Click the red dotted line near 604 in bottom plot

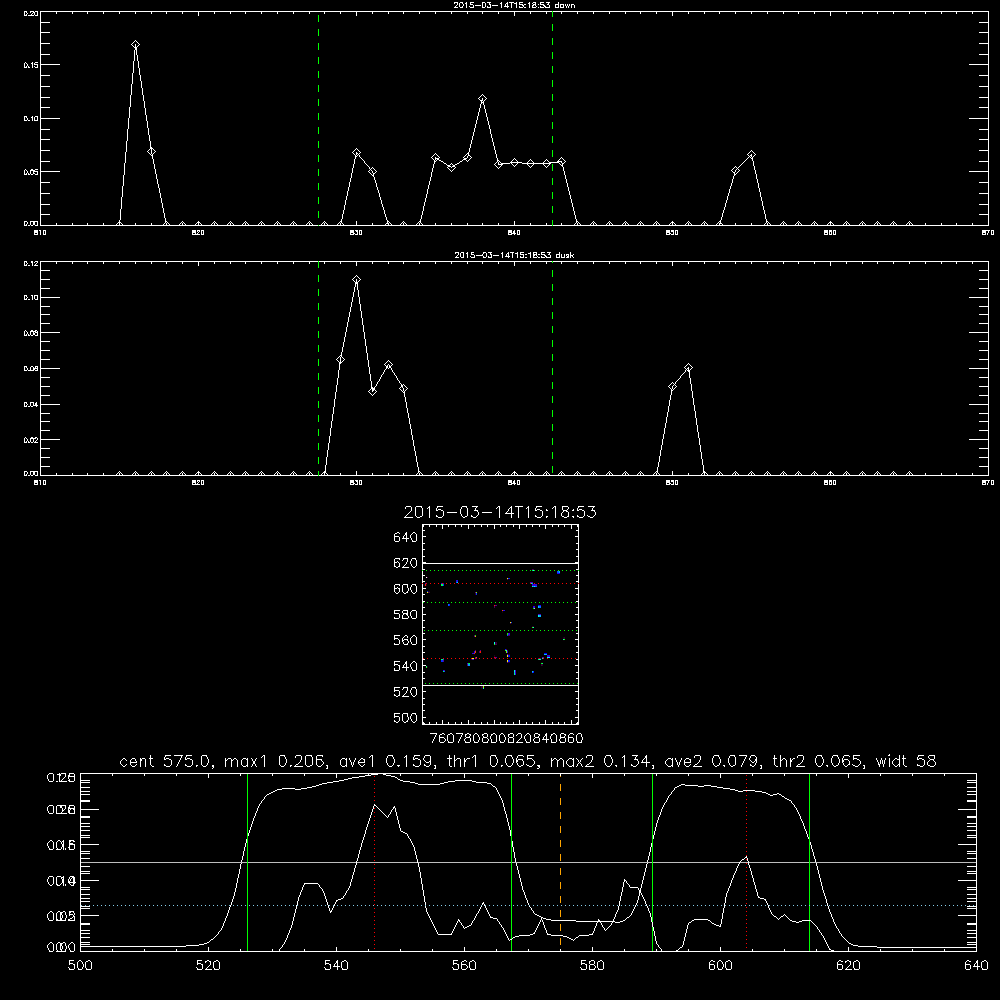pos(746,861)
